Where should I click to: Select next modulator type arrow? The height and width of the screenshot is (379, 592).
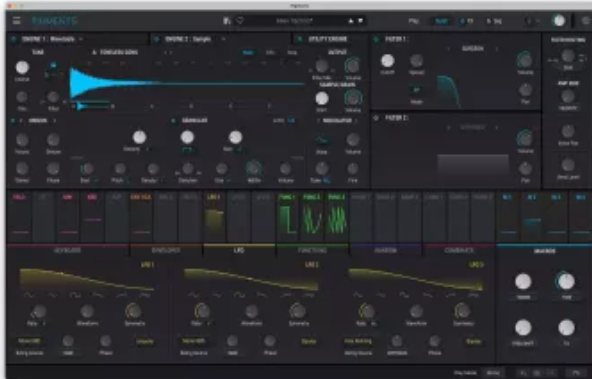pyautogui.click(x=356, y=121)
